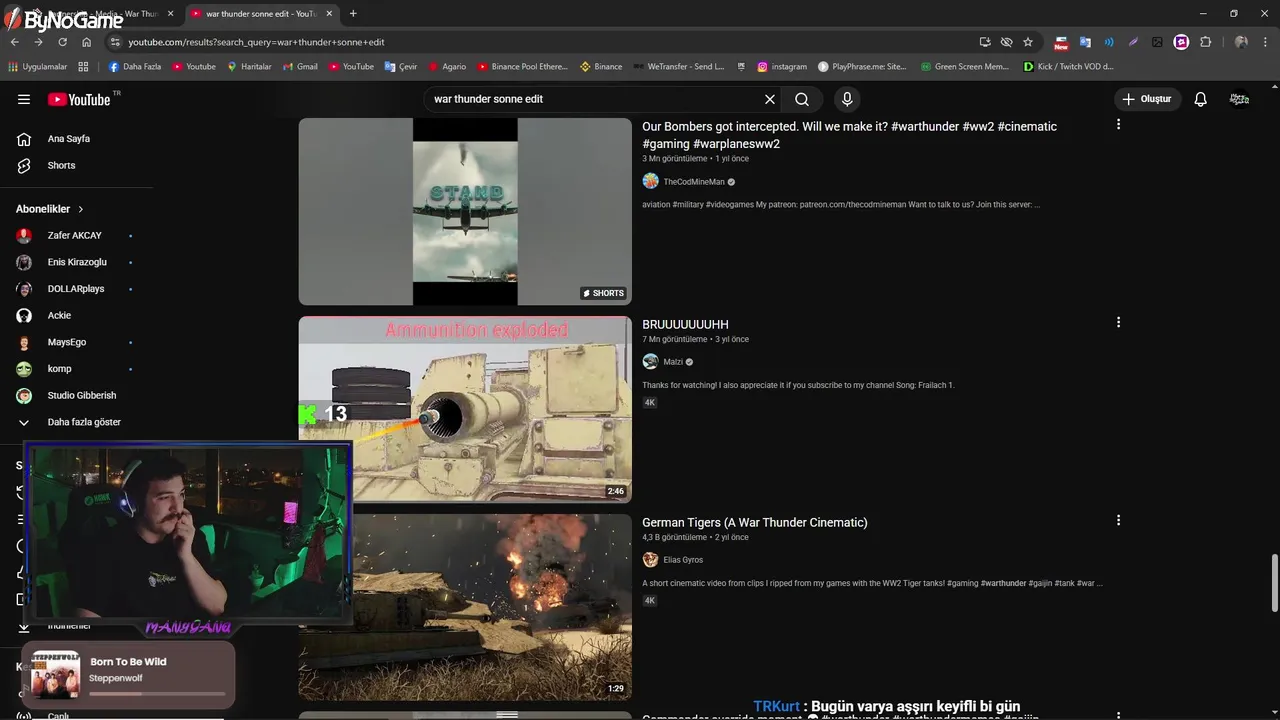Open WeTransfer bookmark
This screenshot has width=1280, height=720.
679,67
